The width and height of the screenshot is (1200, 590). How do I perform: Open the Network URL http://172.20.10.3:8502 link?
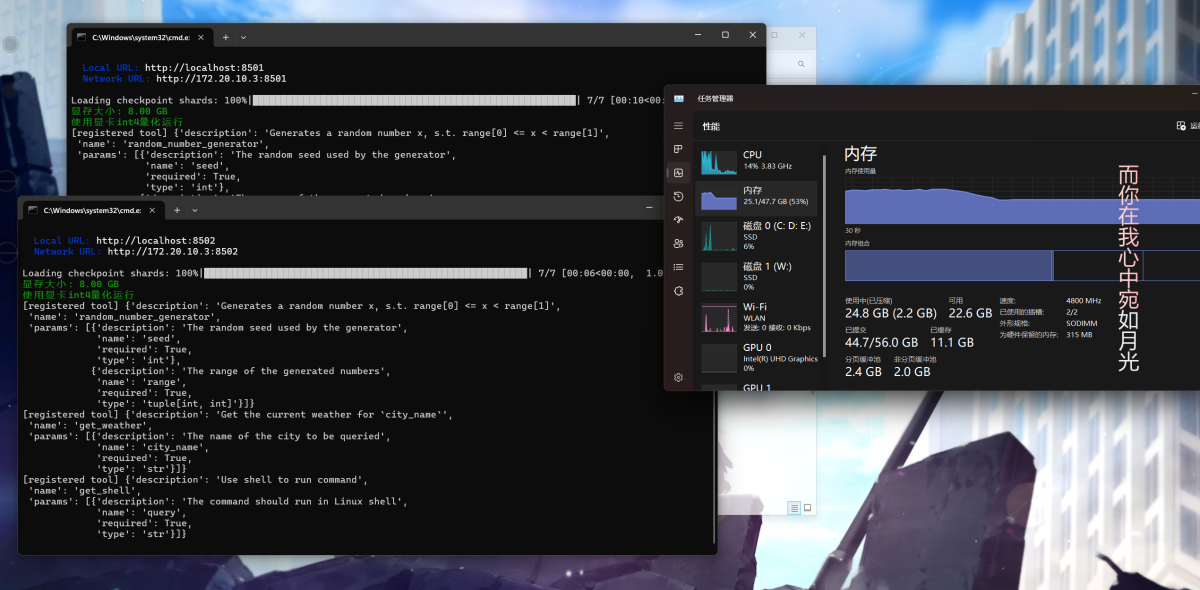point(173,252)
